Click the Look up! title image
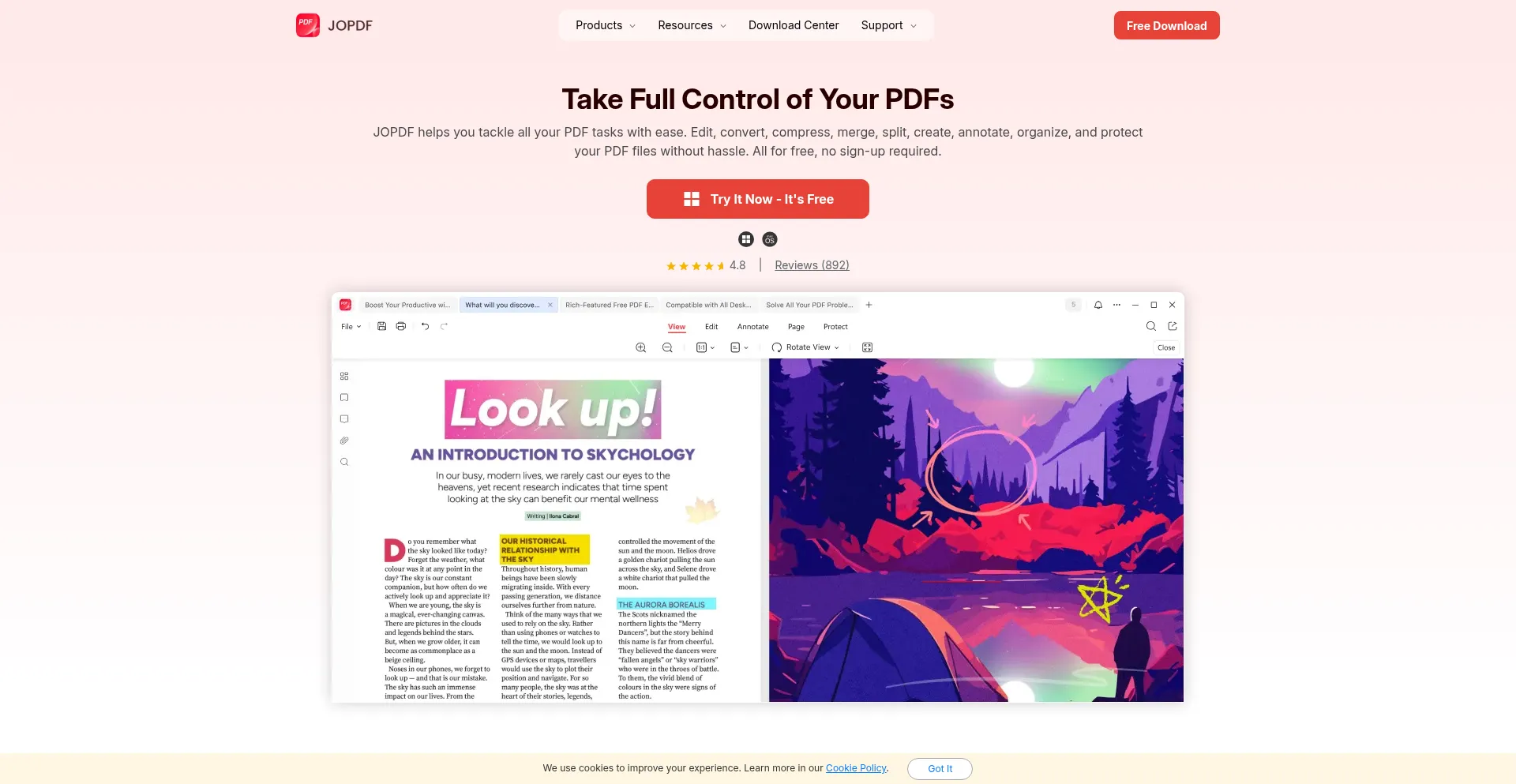Viewport: 1516px width, 784px height. pyautogui.click(x=553, y=410)
